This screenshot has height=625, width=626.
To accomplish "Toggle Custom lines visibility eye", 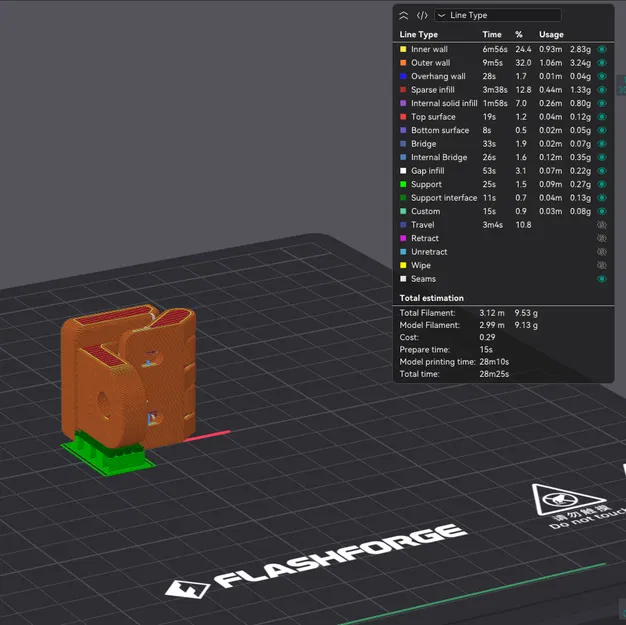I will click(602, 211).
